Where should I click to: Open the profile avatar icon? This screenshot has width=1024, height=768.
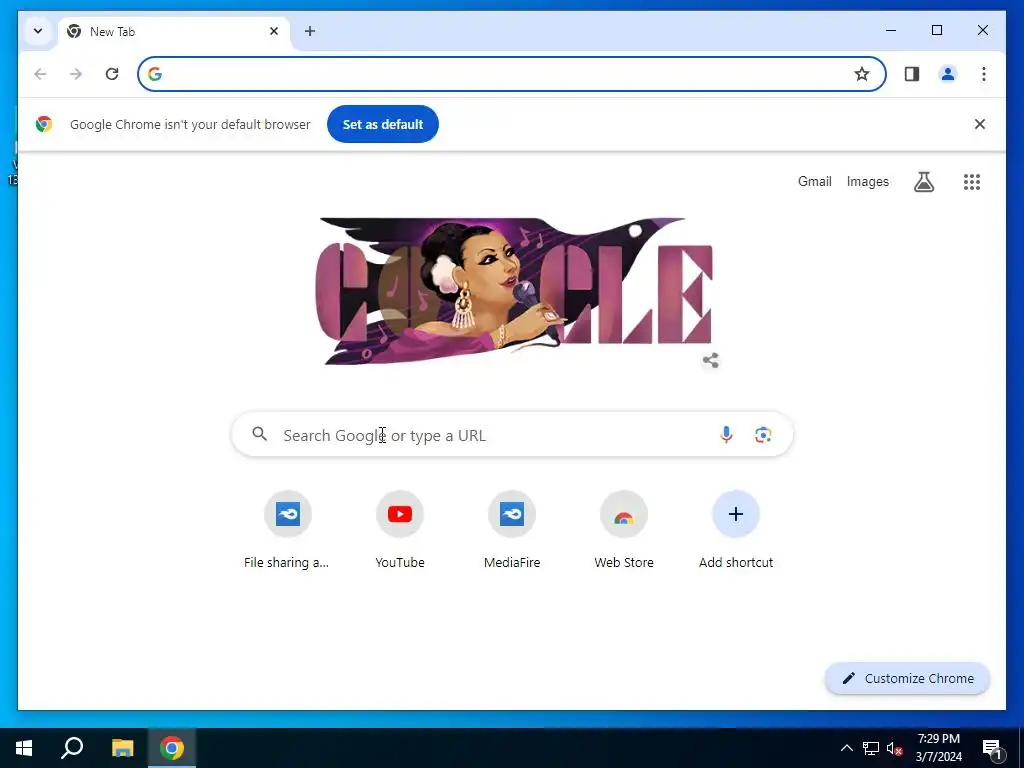click(948, 74)
